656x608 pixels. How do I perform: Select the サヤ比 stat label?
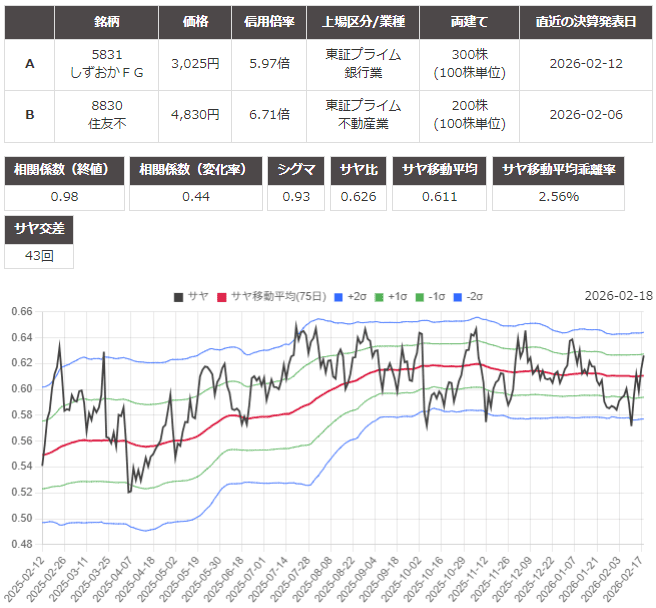click(x=358, y=170)
